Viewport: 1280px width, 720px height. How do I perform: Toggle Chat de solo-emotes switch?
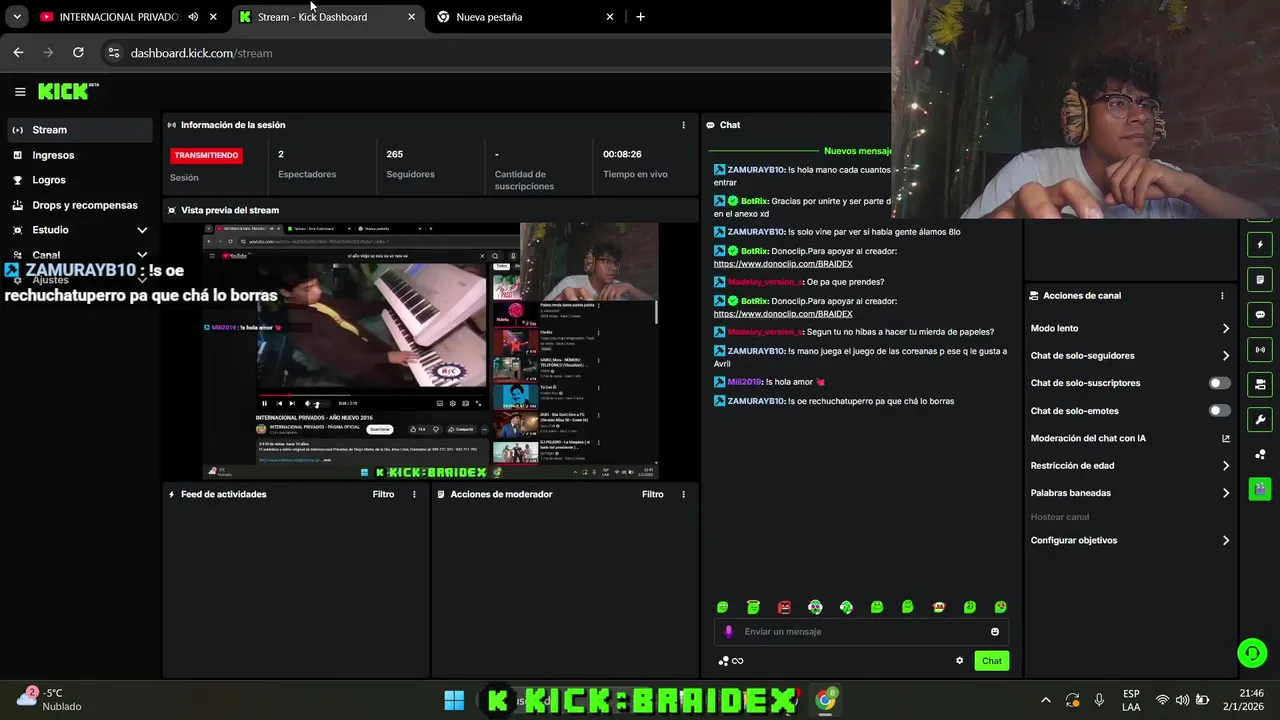point(1220,410)
